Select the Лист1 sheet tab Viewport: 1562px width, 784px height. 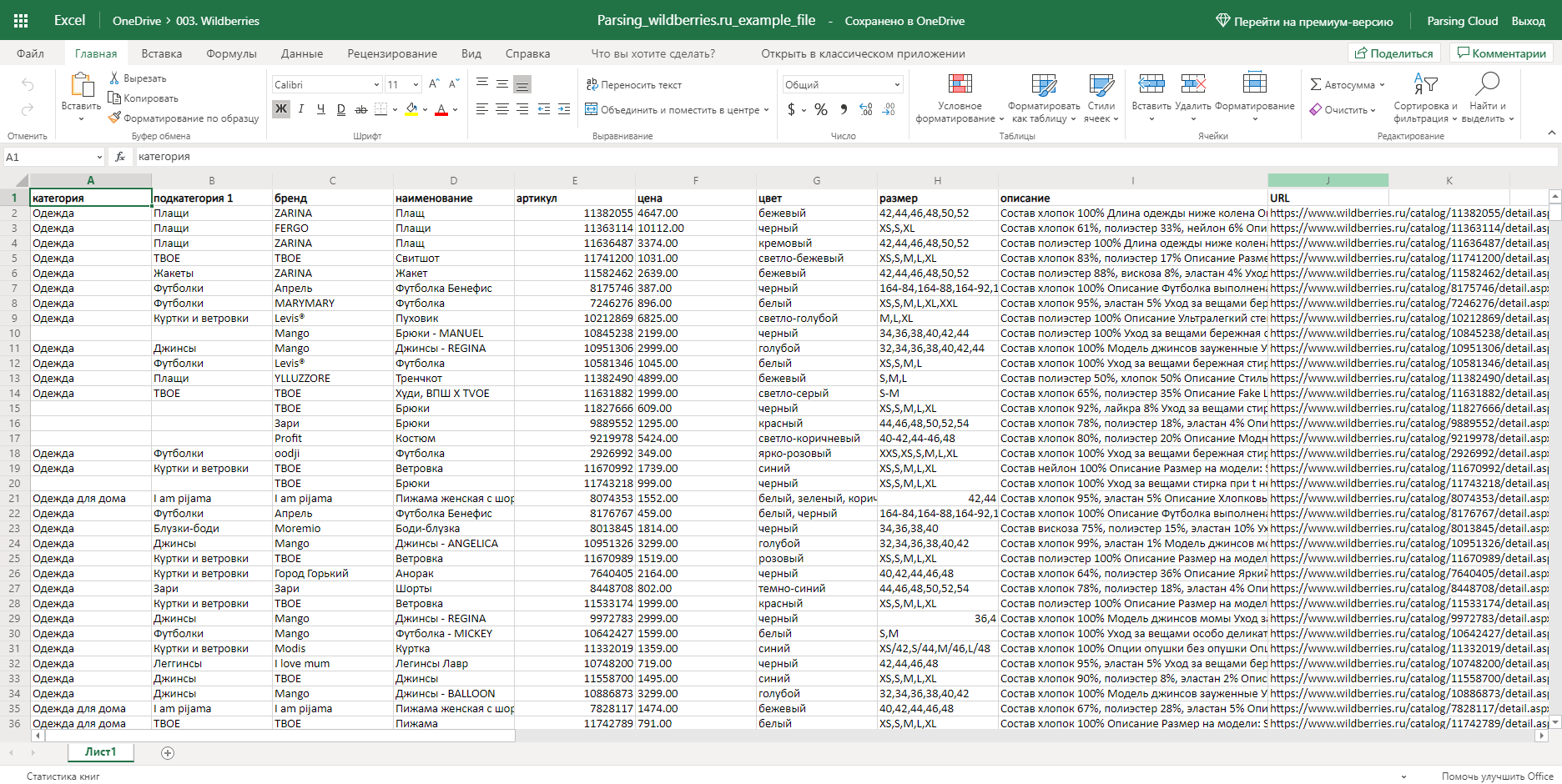(100, 751)
